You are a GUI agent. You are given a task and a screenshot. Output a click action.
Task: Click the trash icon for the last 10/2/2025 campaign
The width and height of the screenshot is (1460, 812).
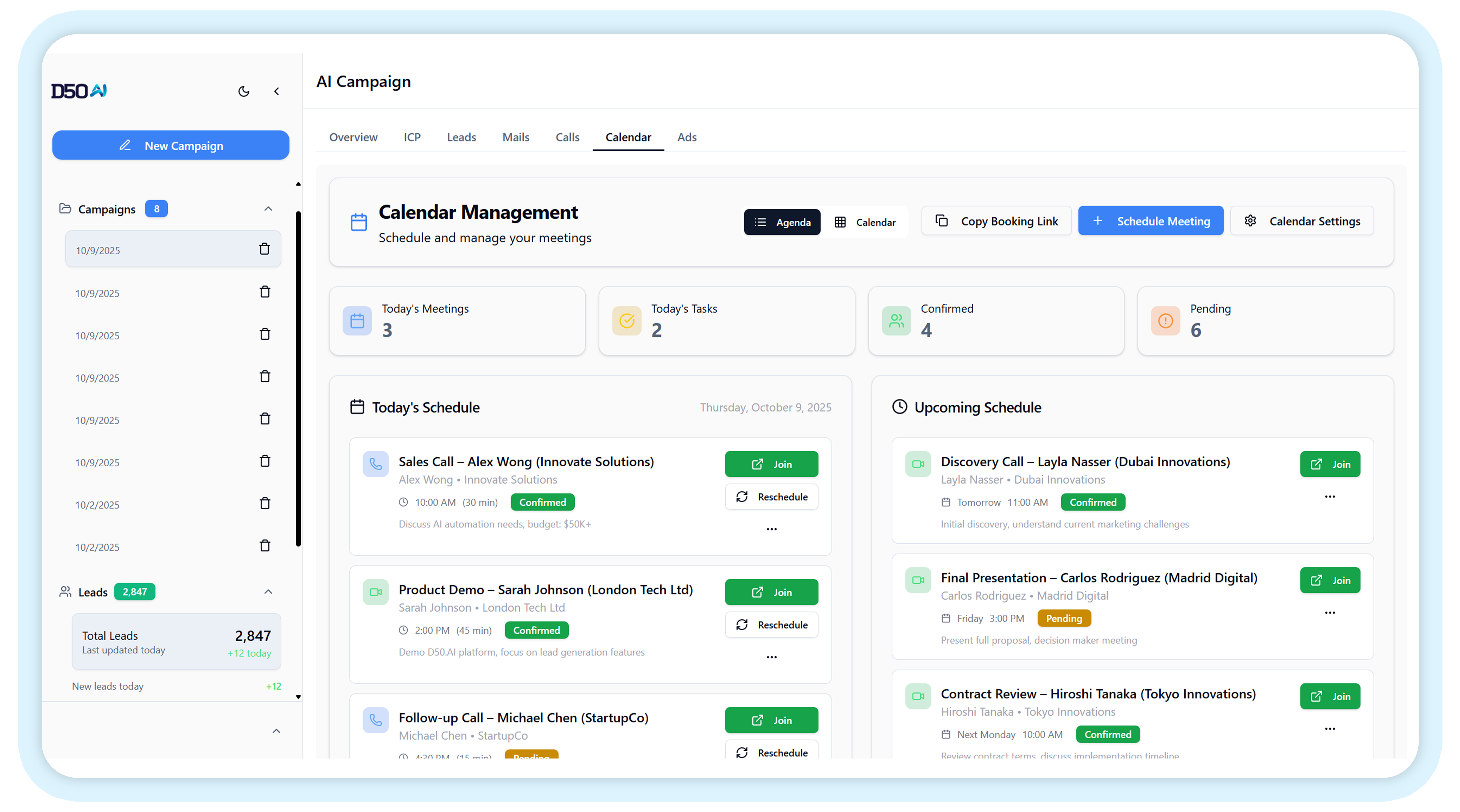pos(265,546)
